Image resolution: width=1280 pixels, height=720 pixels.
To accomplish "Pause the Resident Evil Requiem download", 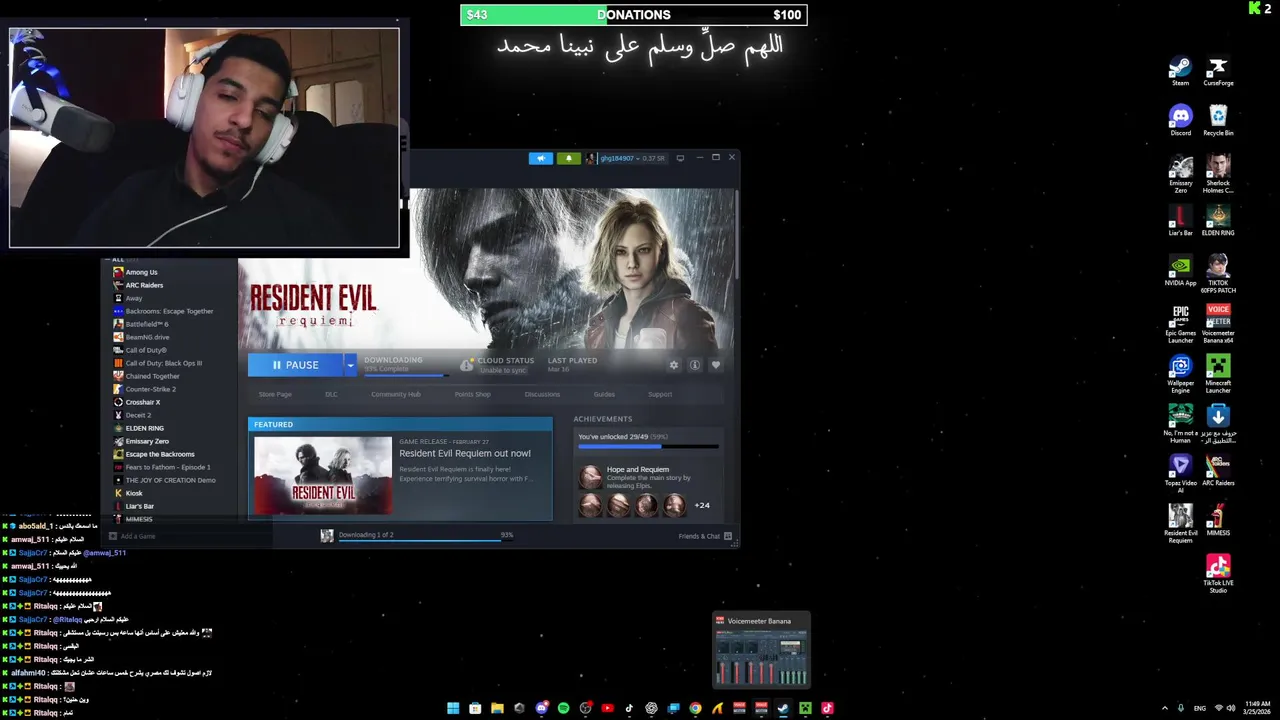I will (295, 365).
